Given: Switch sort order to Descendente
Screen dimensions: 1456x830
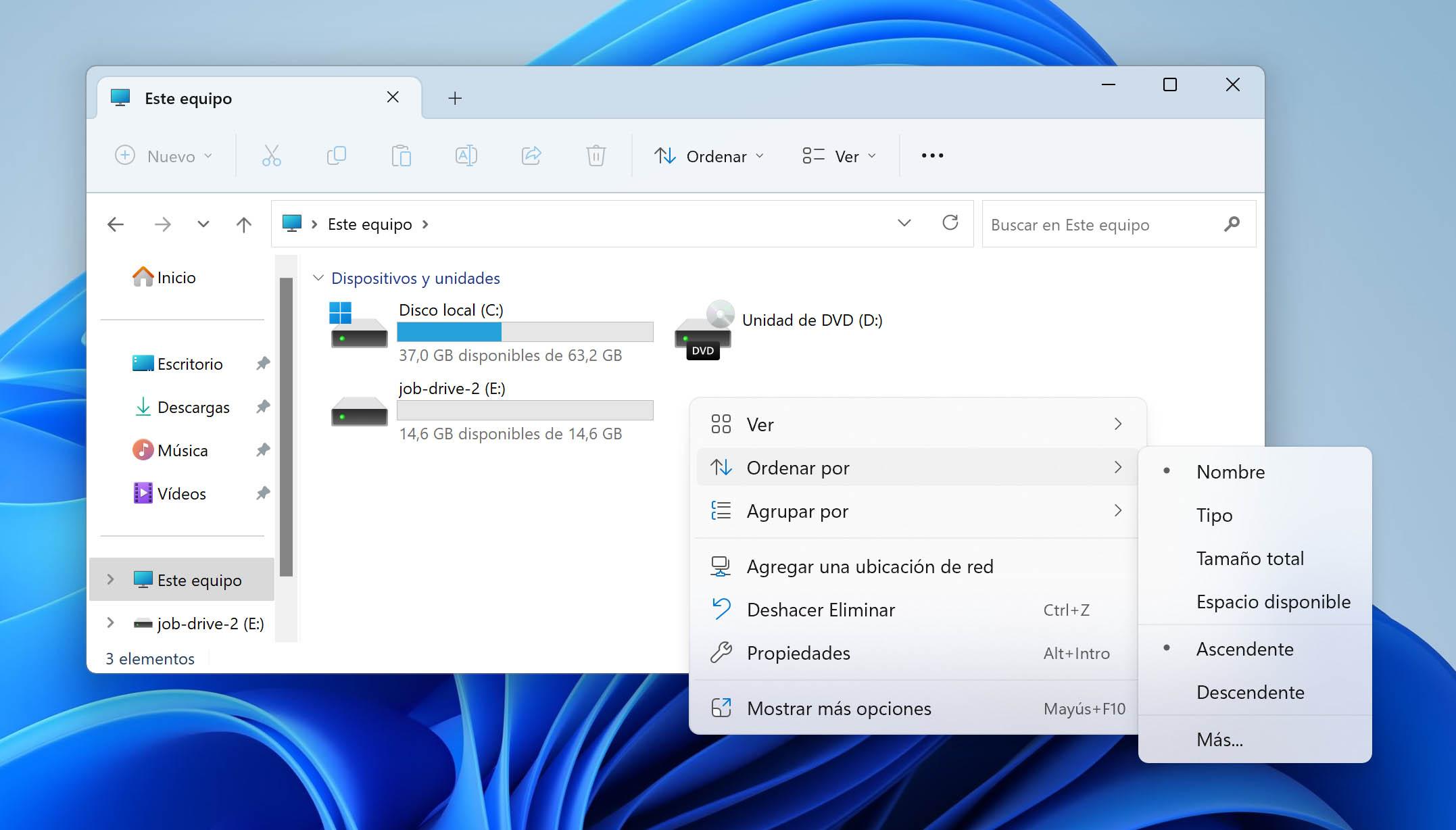Looking at the screenshot, I should 1250,692.
